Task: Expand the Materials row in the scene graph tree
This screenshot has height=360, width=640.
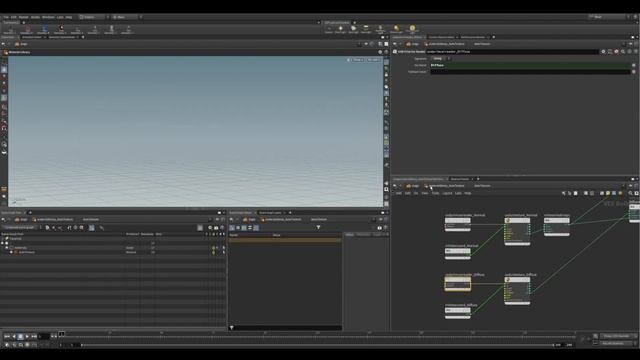Action: (x=7, y=248)
